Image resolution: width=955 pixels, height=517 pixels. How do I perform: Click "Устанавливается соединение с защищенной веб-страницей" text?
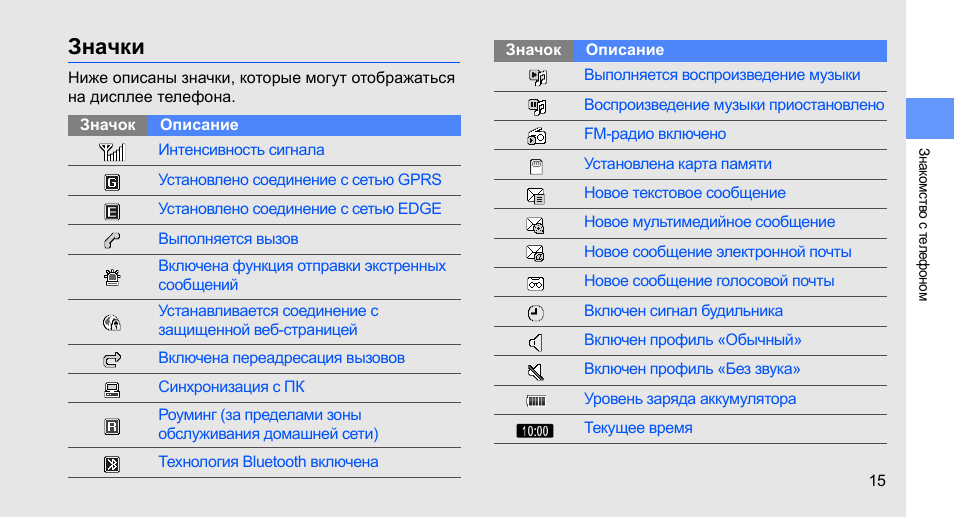pos(269,320)
